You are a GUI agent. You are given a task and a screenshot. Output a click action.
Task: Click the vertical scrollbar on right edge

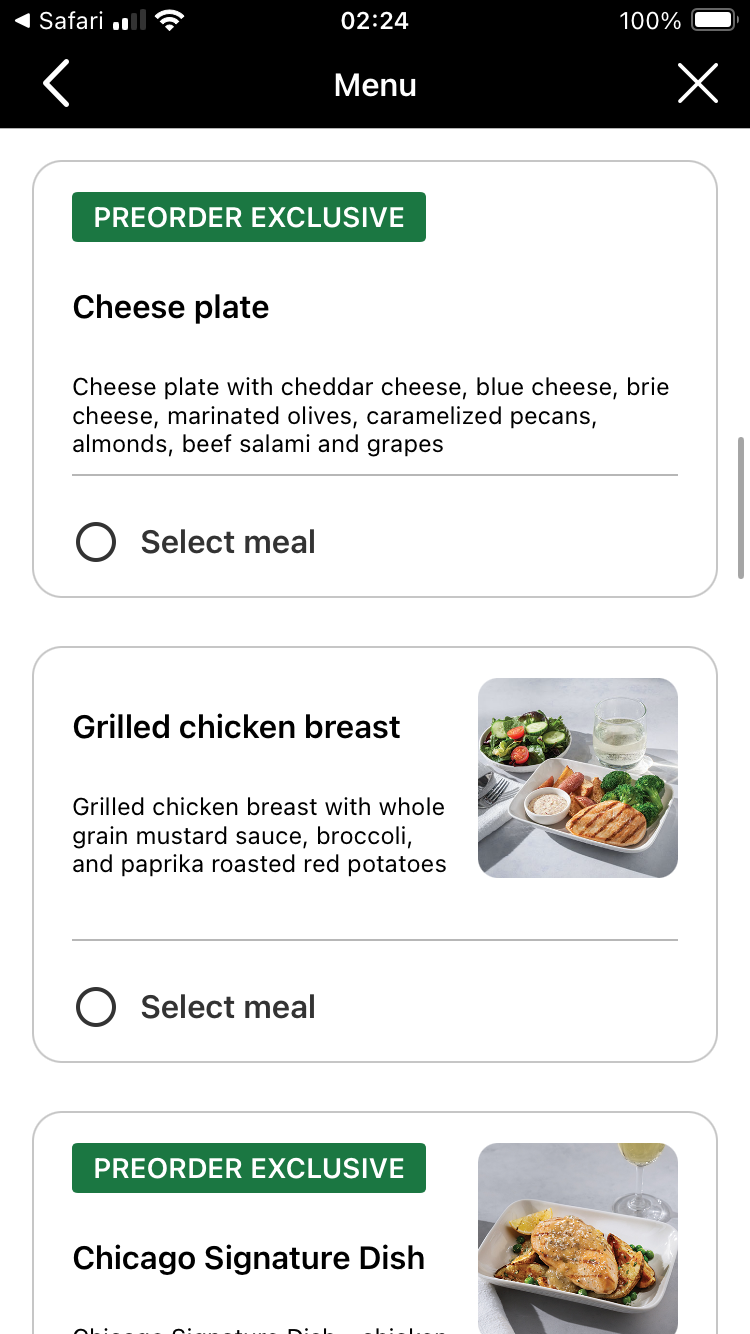click(x=741, y=507)
